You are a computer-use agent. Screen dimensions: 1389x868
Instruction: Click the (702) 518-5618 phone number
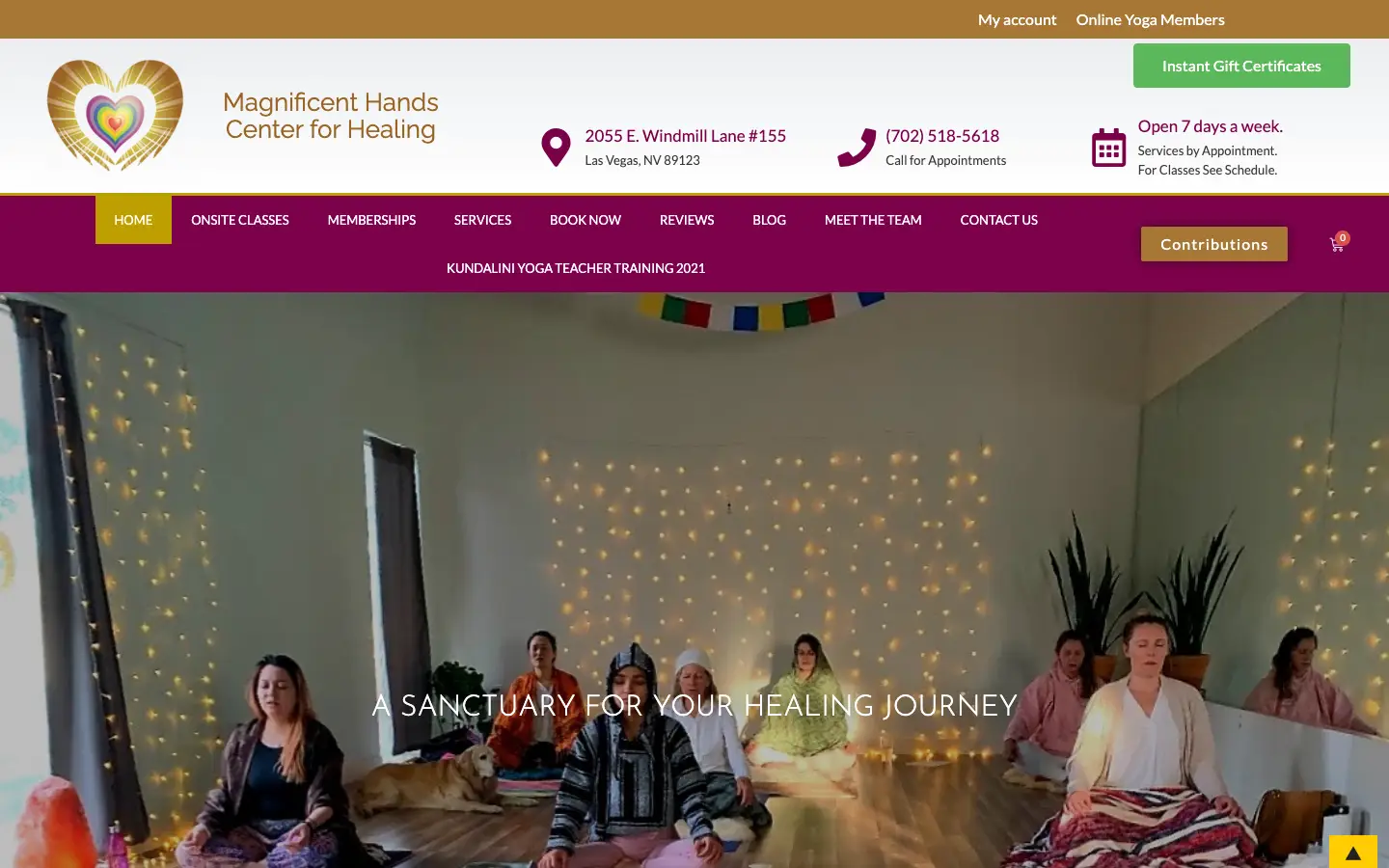point(942,136)
